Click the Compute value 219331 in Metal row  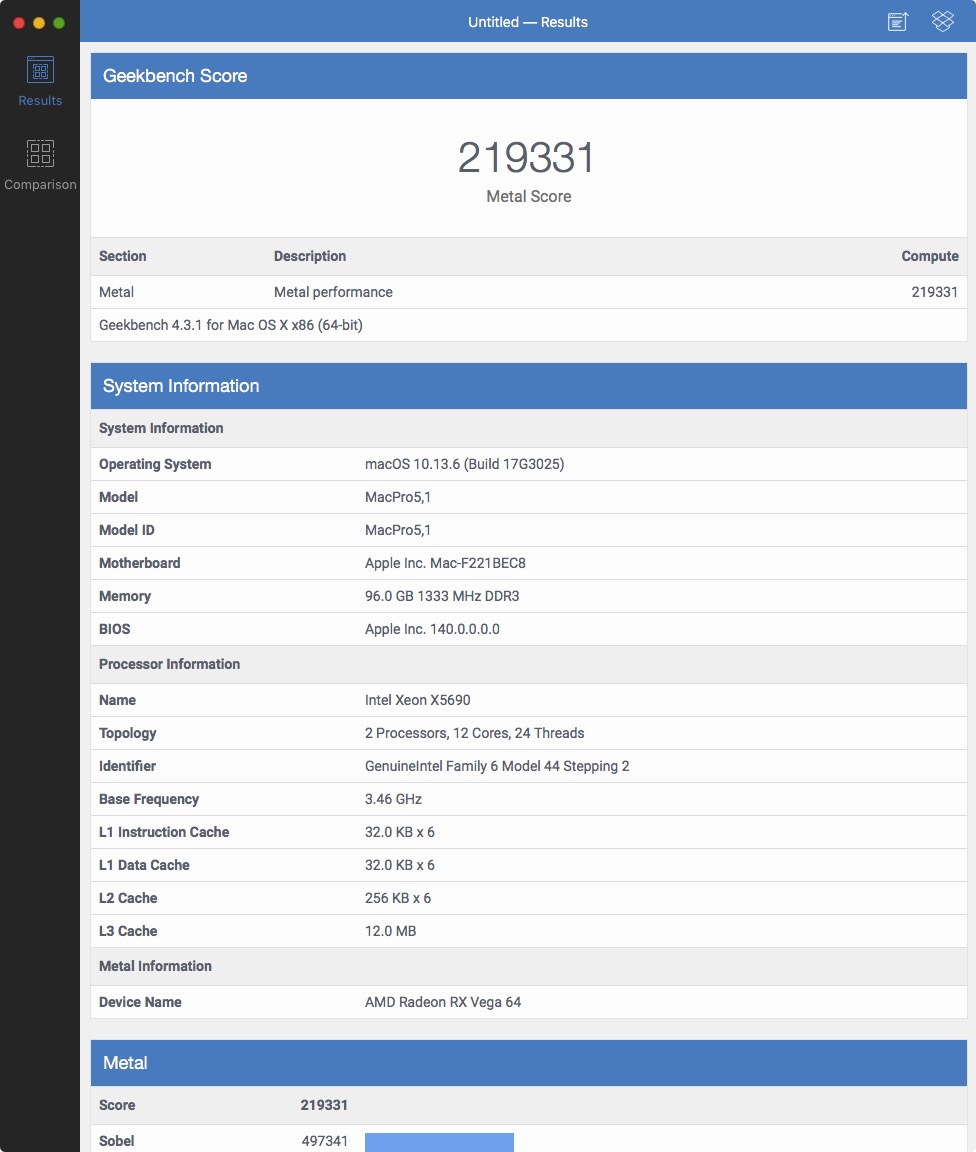[x=934, y=292]
